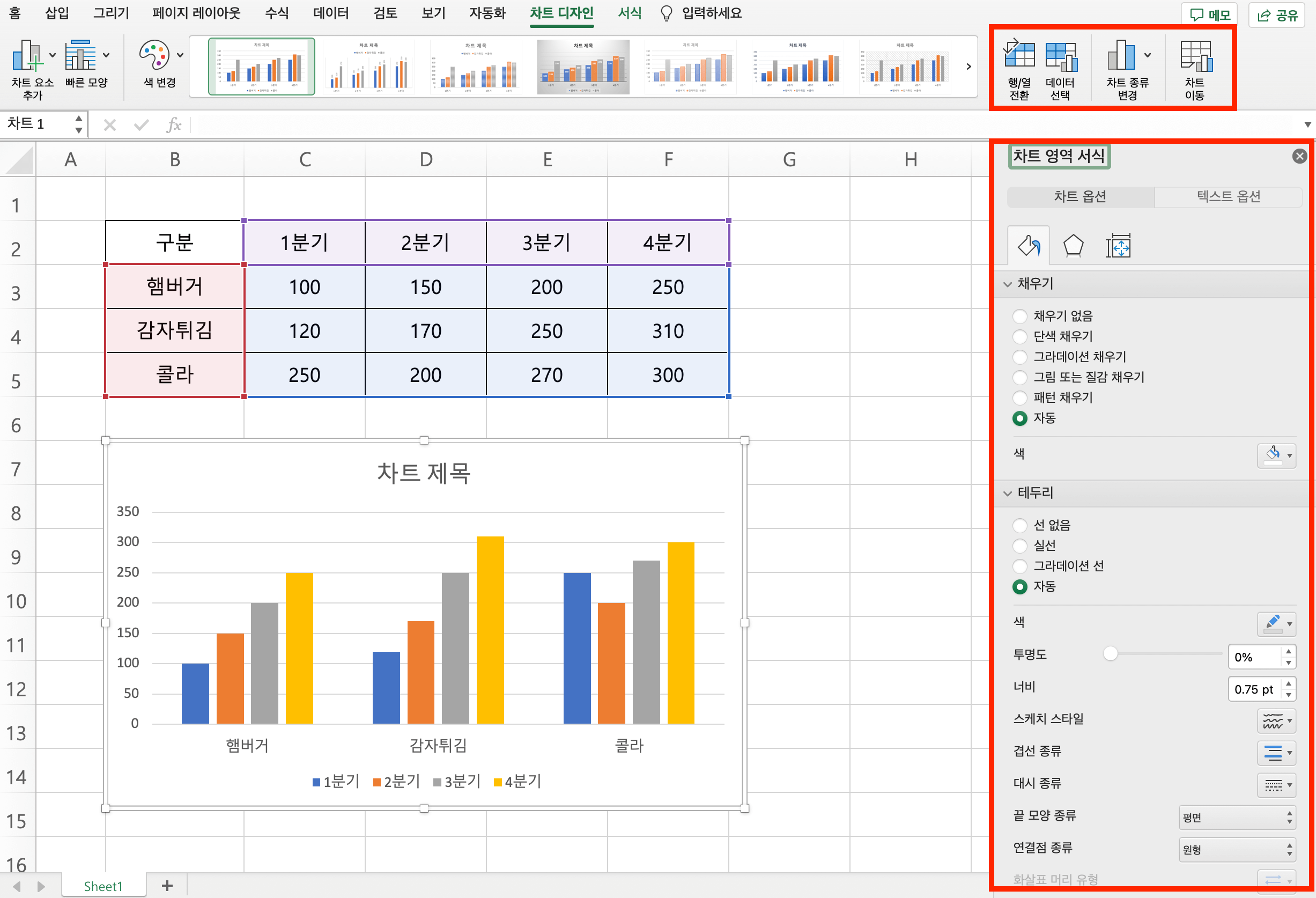Open the 겹선 종류 dropdown
Viewport: 1316px width, 898px height.
pyautogui.click(x=1276, y=753)
